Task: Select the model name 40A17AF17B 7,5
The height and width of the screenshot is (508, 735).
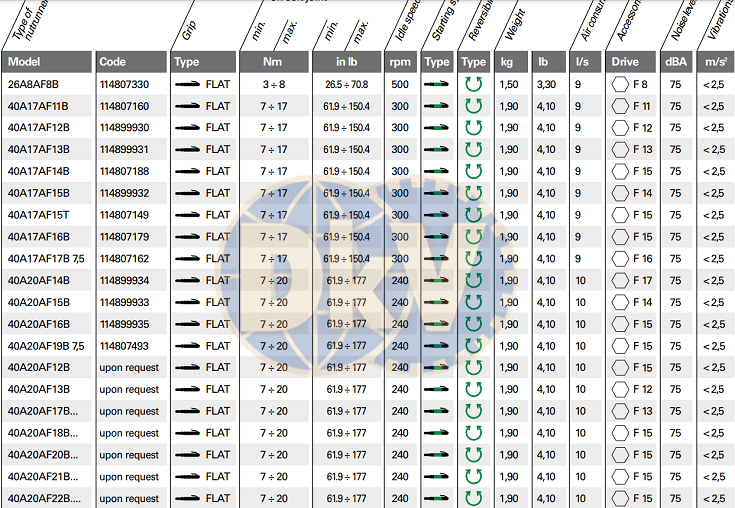Action: pos(45,259)
